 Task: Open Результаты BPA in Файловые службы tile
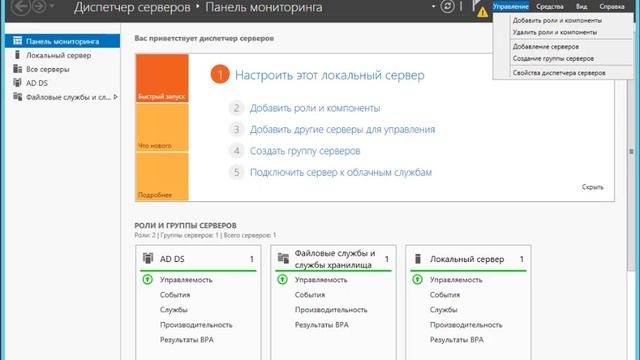click(322, 325)
